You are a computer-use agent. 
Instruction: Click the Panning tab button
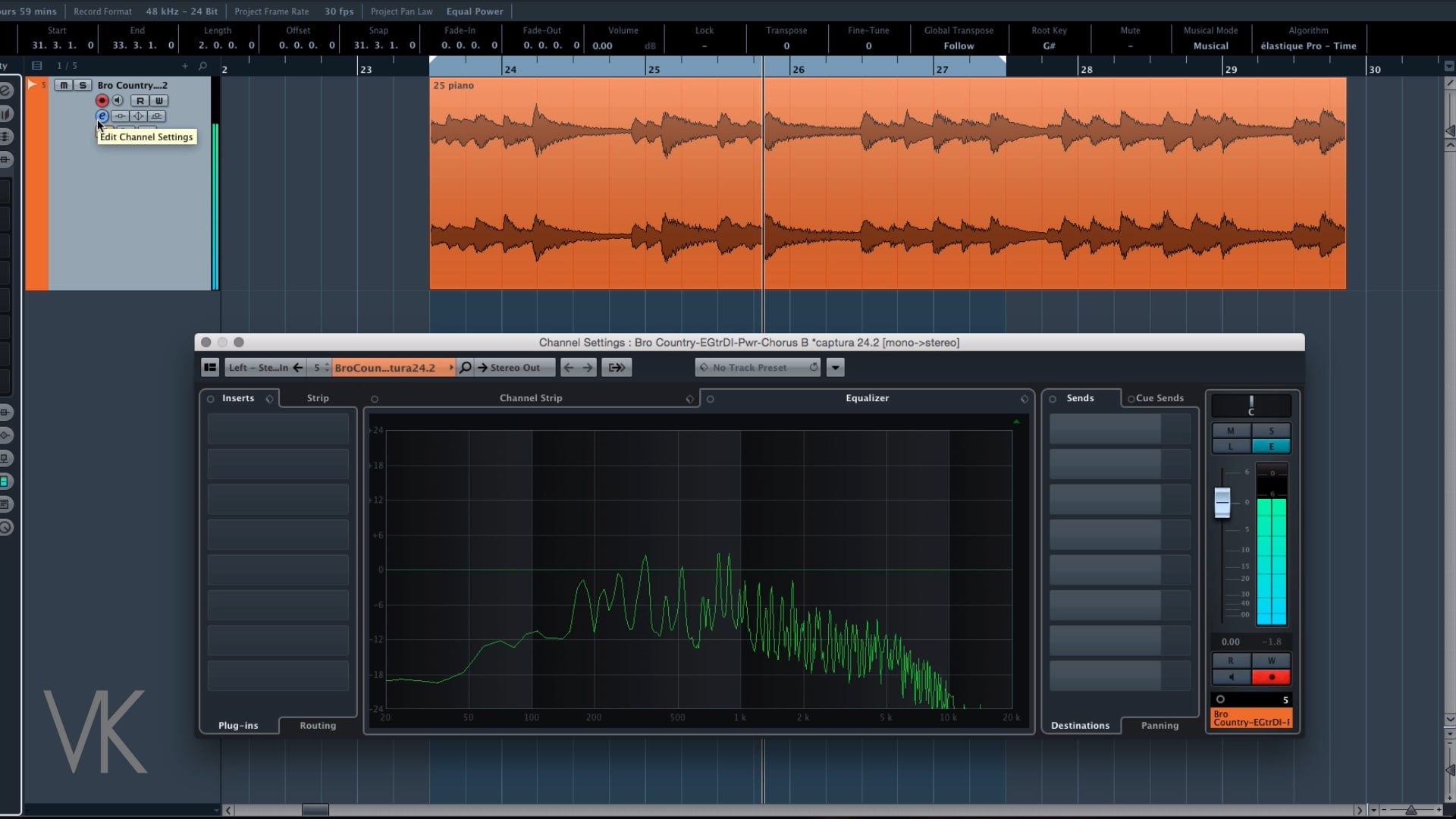(x=1159, y=726)
